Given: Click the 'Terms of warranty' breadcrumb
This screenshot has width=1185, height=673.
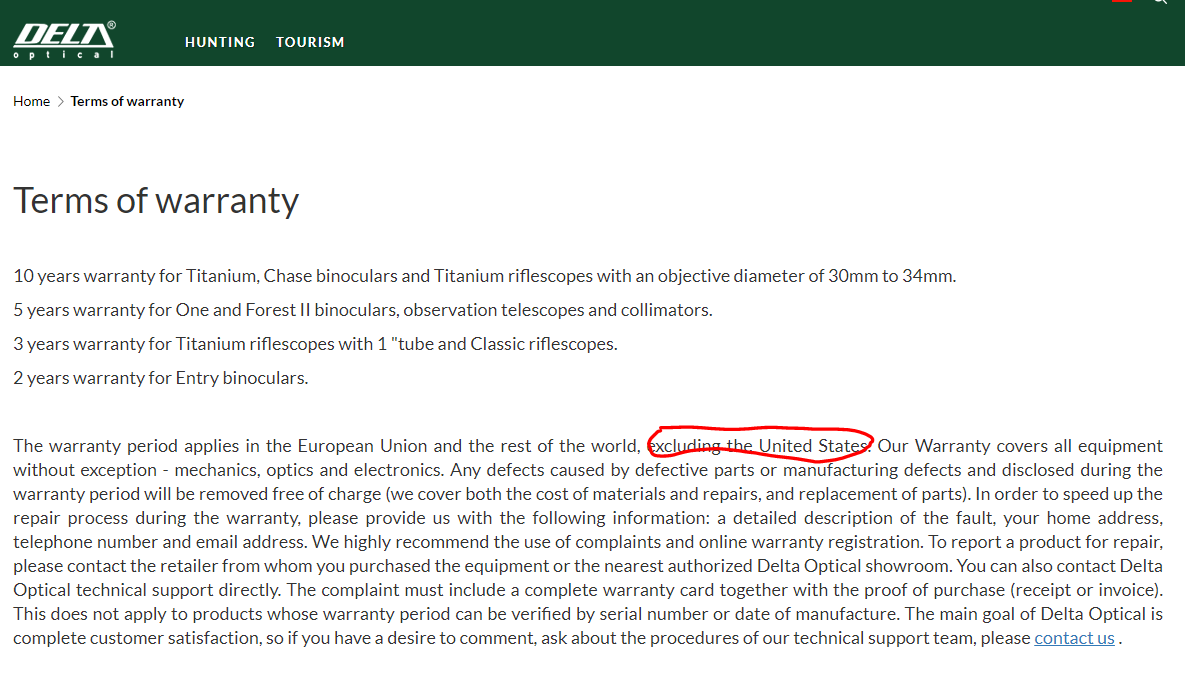Looking at the screenshot, I should 127,101.
